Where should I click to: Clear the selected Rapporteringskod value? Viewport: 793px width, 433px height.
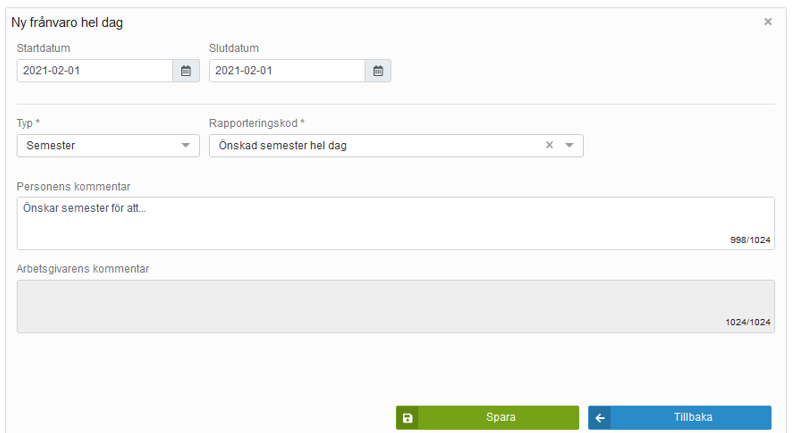(549, 146)
